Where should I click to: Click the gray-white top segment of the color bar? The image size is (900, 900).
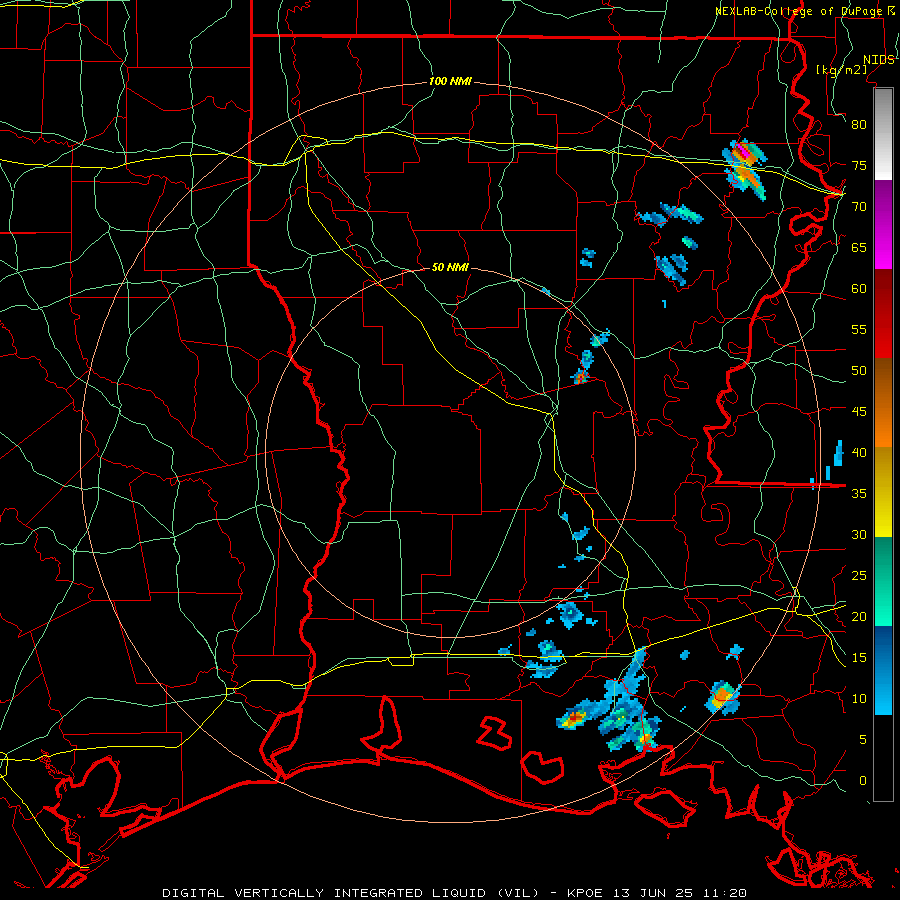click(883, 134)
